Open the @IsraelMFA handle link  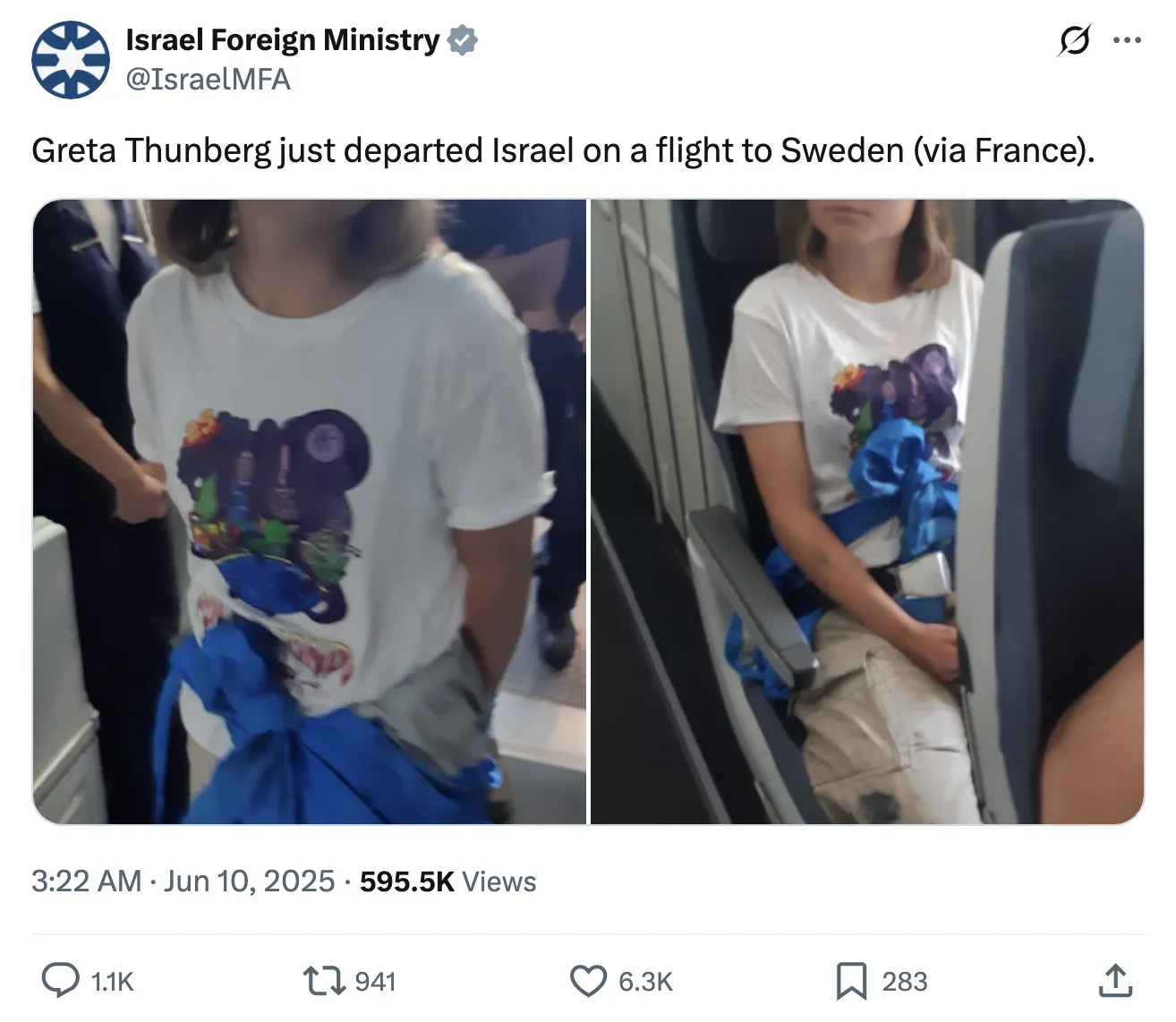(209, 80)
